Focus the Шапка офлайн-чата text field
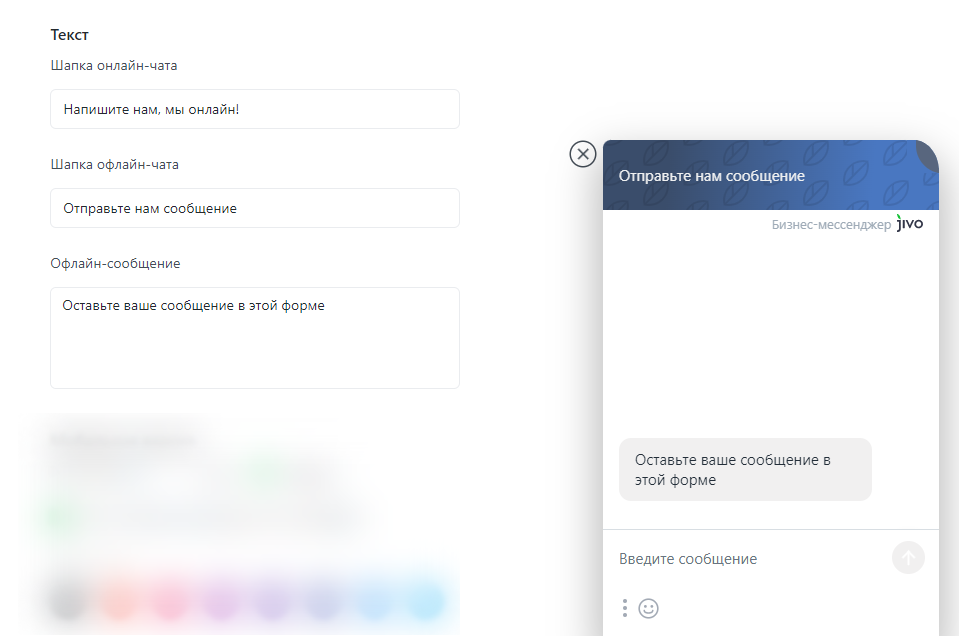The width and height of the screenshot is (959, 636). [x=255, y=208]
